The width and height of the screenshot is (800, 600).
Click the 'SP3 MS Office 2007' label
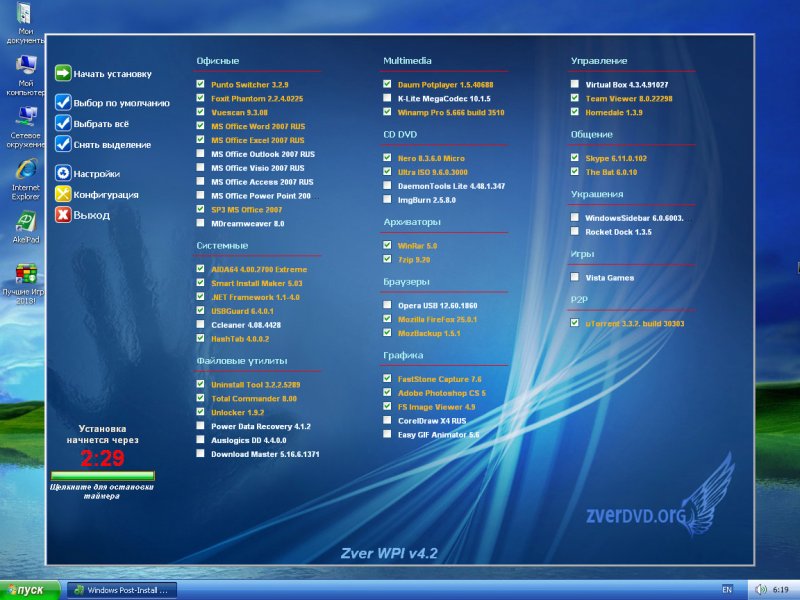[x=246, y=209]
